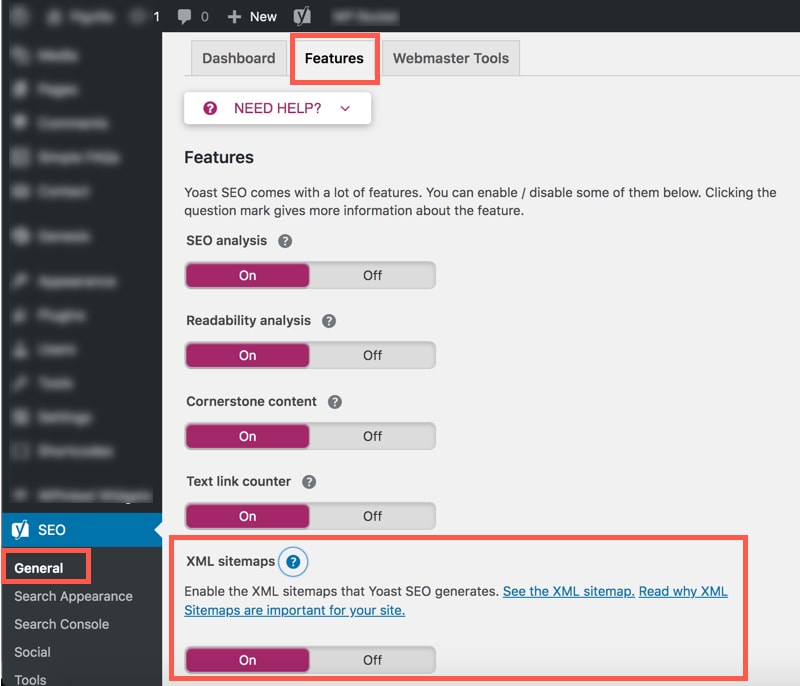Switch XML sitemaps to Off

(x=372, y=660)
